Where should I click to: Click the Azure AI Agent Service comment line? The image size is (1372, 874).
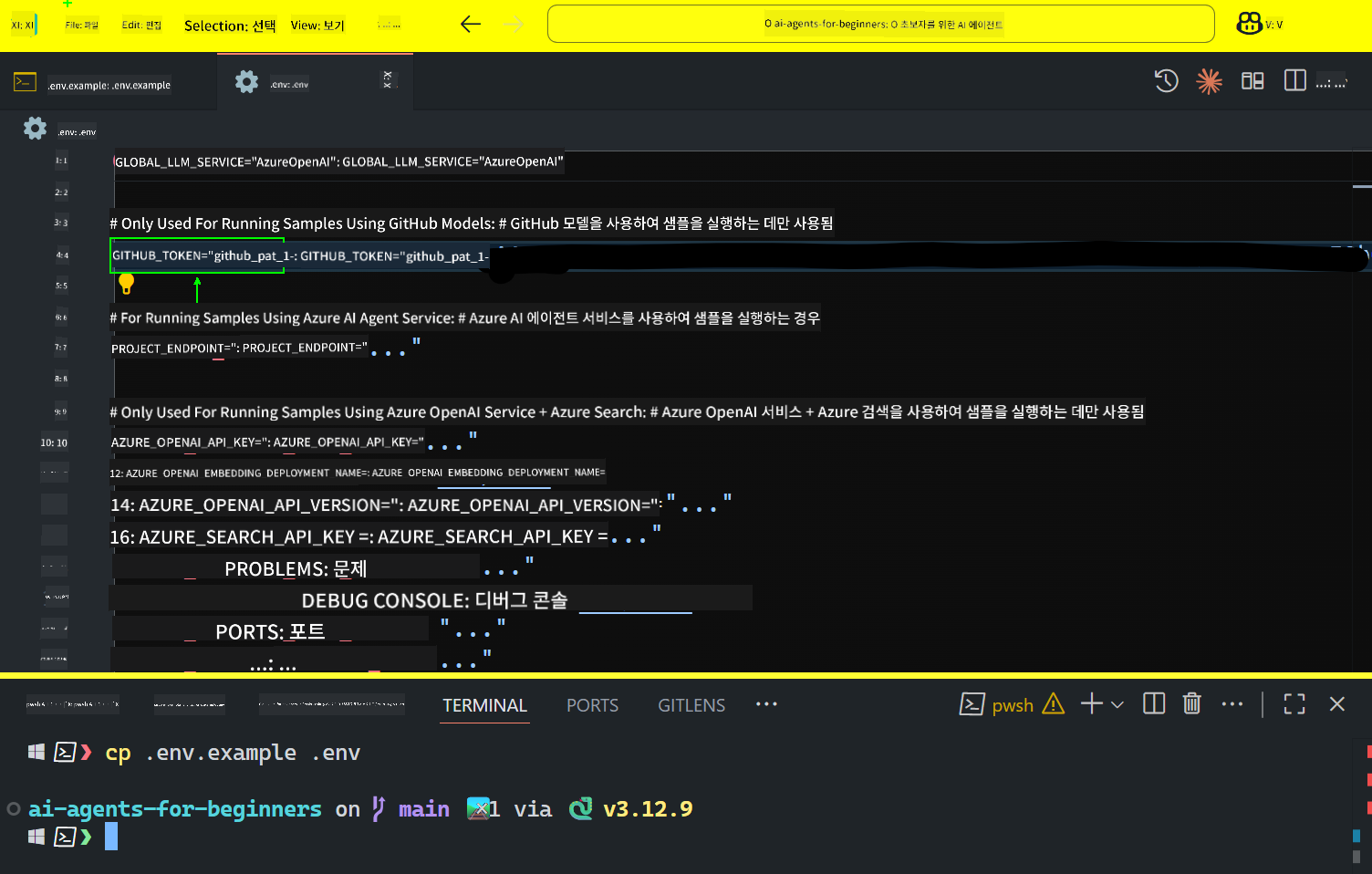pyautogui.click(x=464, y=318)
